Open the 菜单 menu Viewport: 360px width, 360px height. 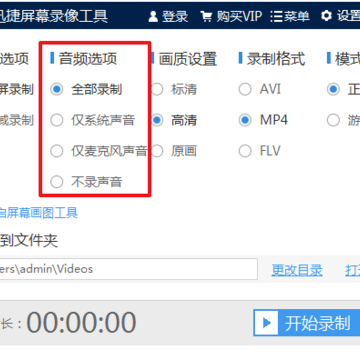pyautogui.click(x=296, y=16)
